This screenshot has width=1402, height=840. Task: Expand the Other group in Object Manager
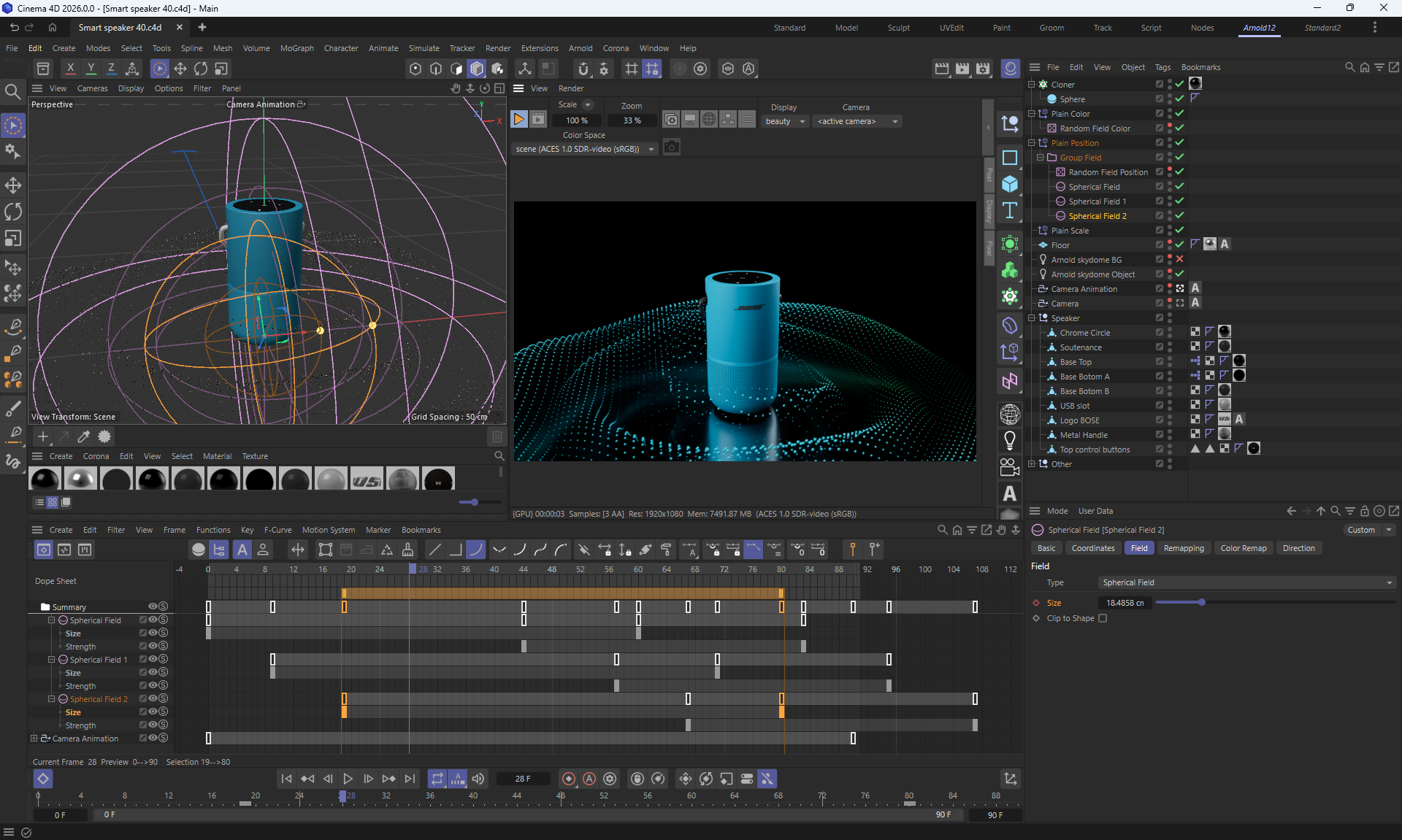[1032, 463]
